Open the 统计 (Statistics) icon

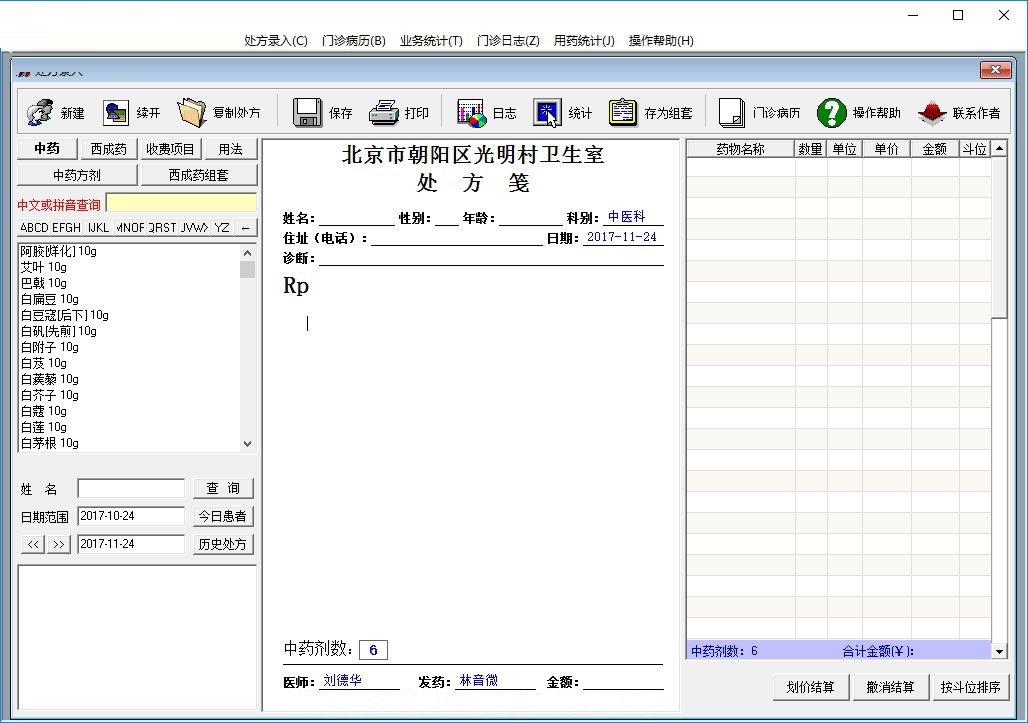(x=547, y=113)
